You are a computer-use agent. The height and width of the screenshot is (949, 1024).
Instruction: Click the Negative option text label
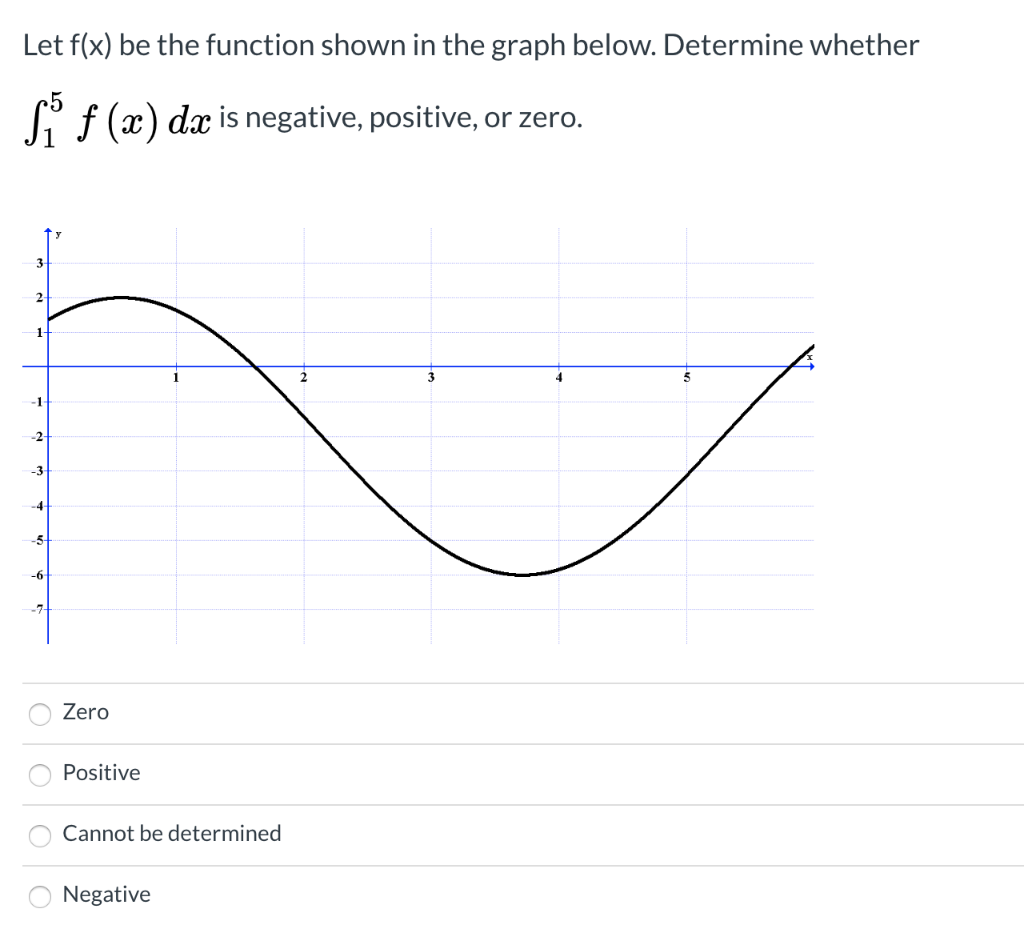(x=106, y=895)
